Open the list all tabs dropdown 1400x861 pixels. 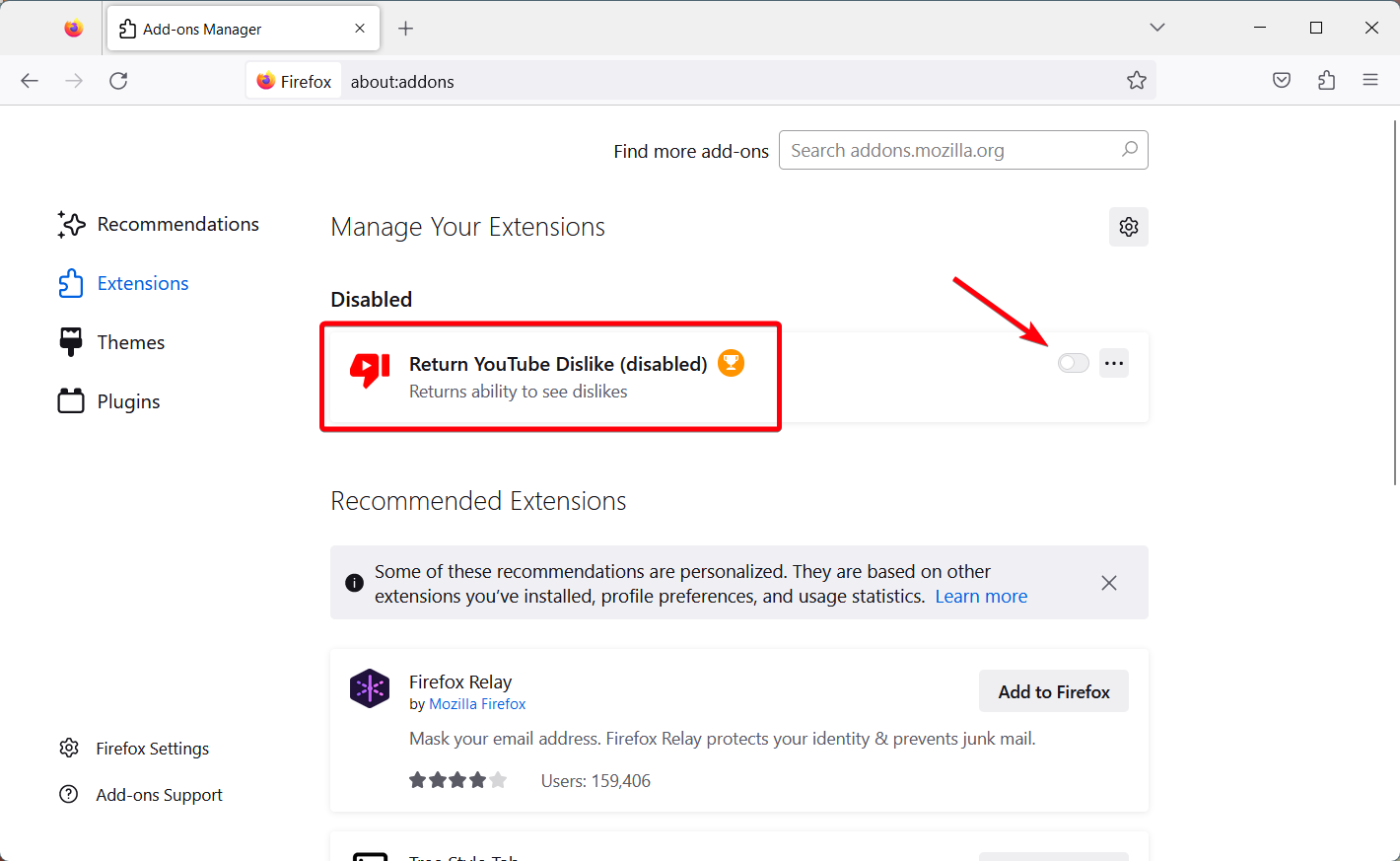click(1156, 27)
